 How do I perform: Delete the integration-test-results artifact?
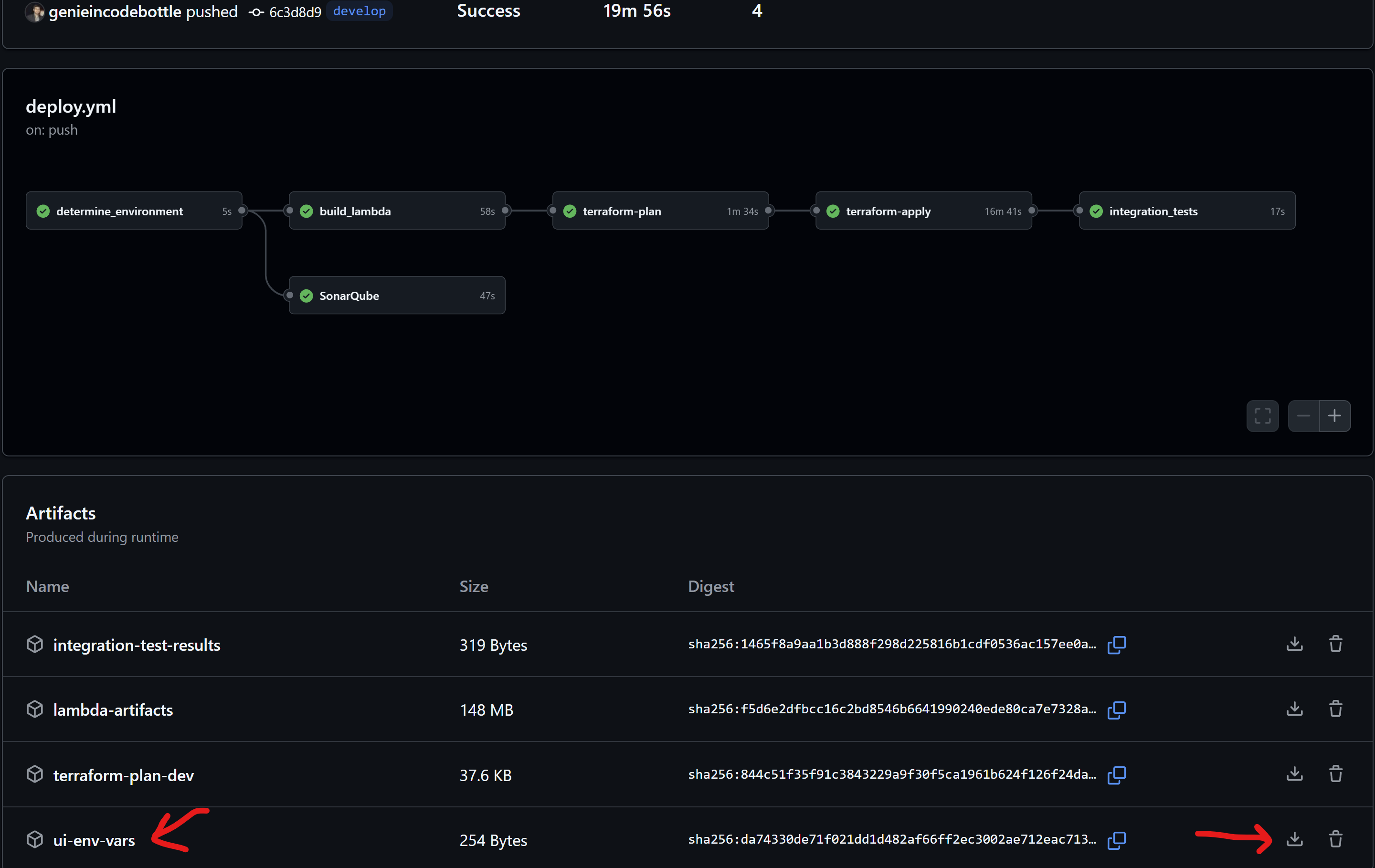coord(1335,644)
